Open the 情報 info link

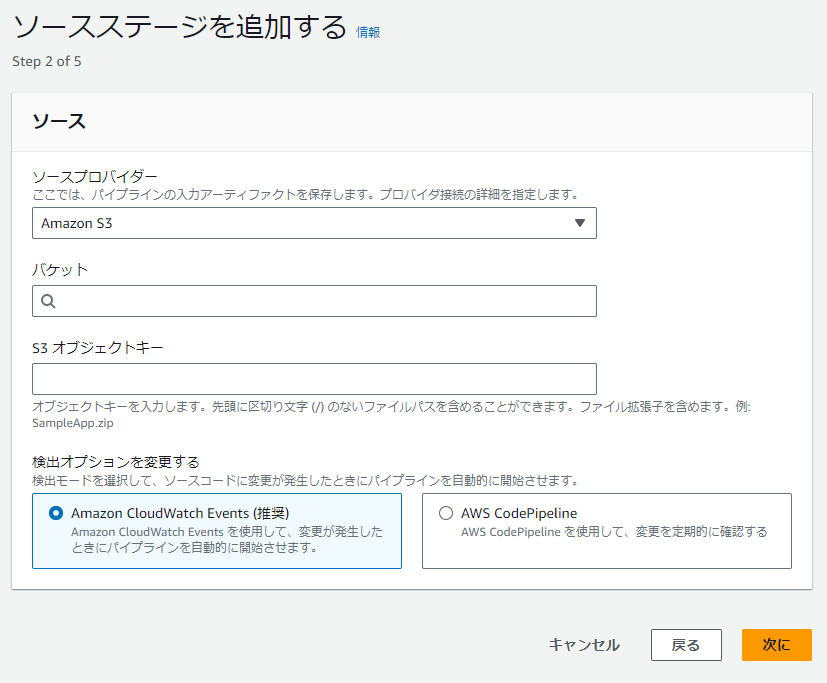click(368, 32)
